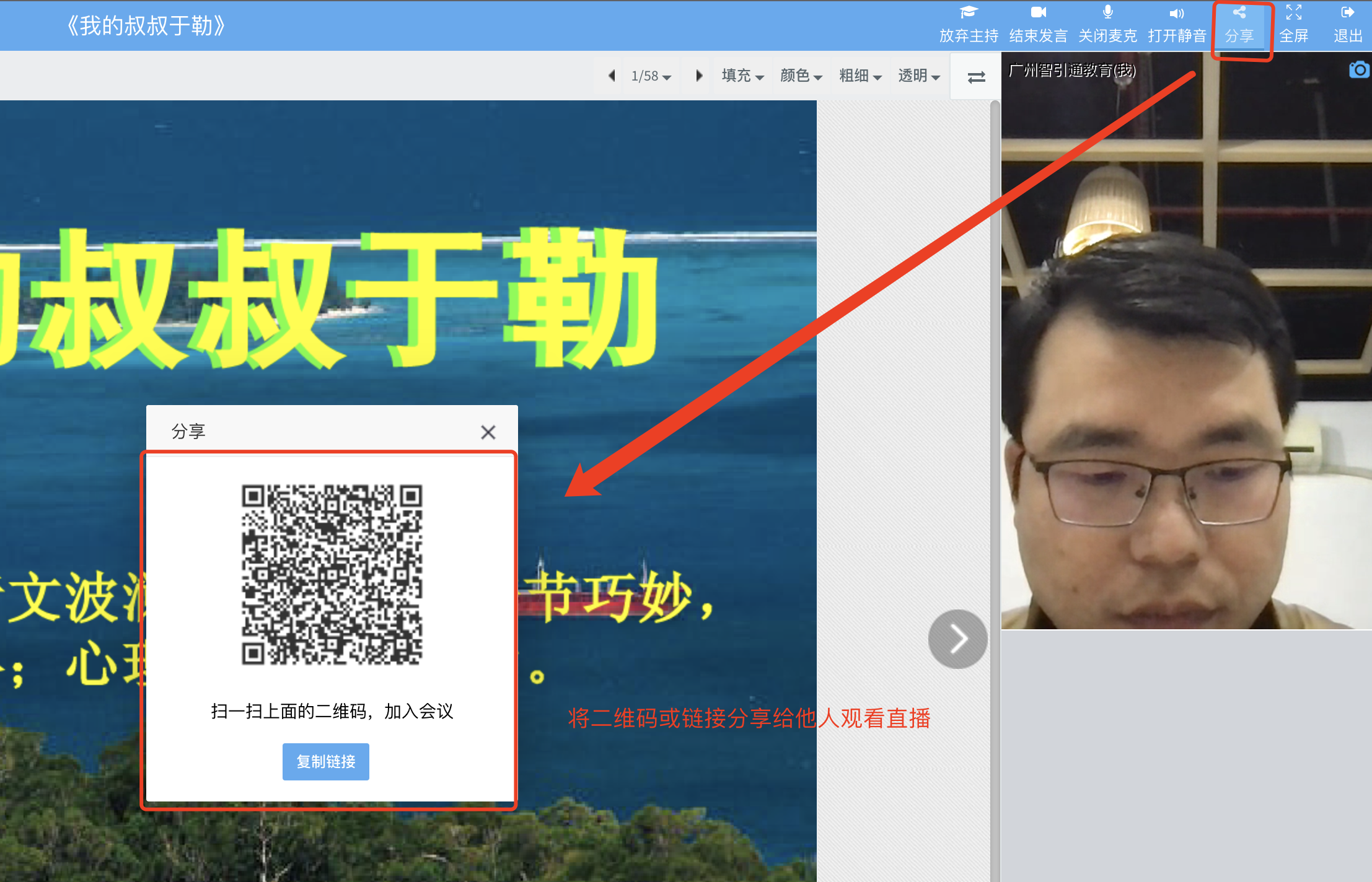Go to next slide with right arrow
The image size is (1372, 882).
[699, 76]
